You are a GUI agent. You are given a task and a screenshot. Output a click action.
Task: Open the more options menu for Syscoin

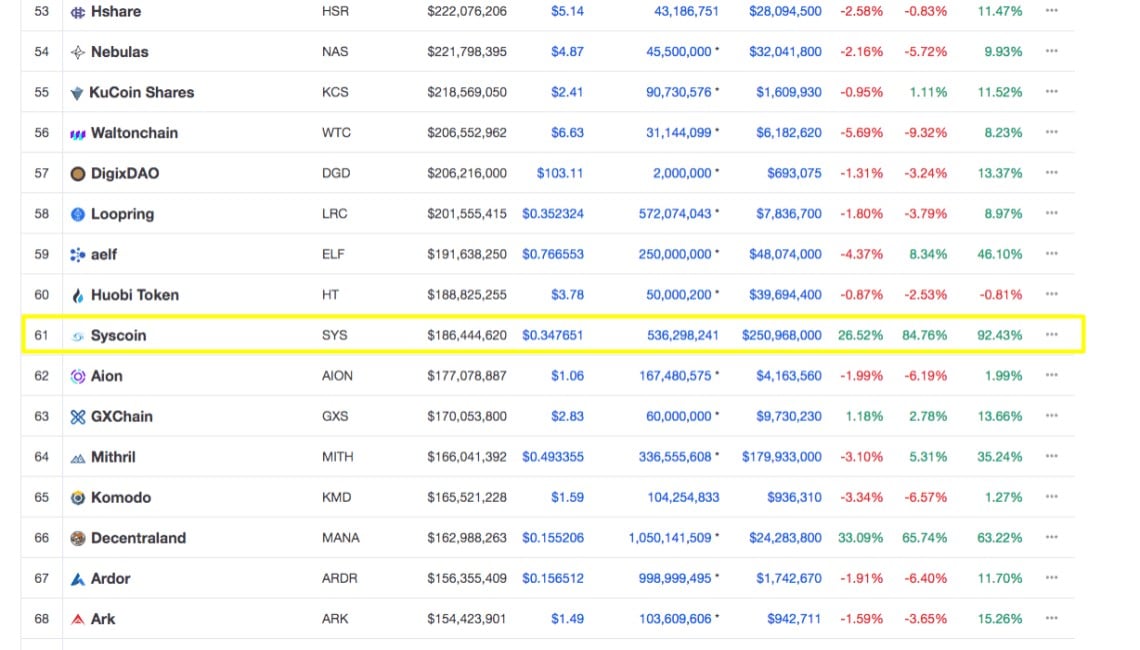click(x=1051, y=334)
